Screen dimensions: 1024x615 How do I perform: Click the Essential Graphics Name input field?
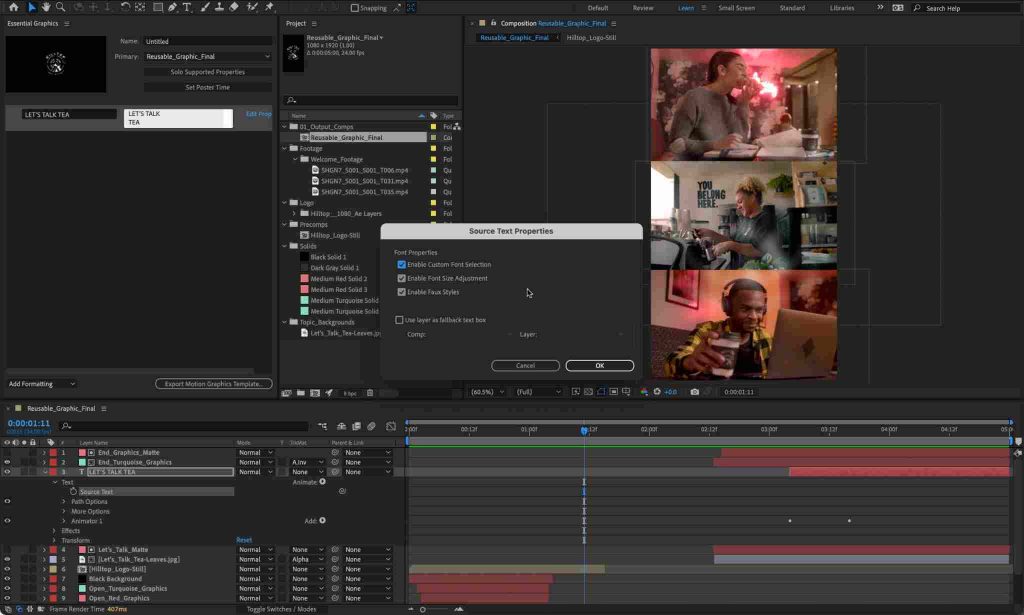[x=208, y=41]
